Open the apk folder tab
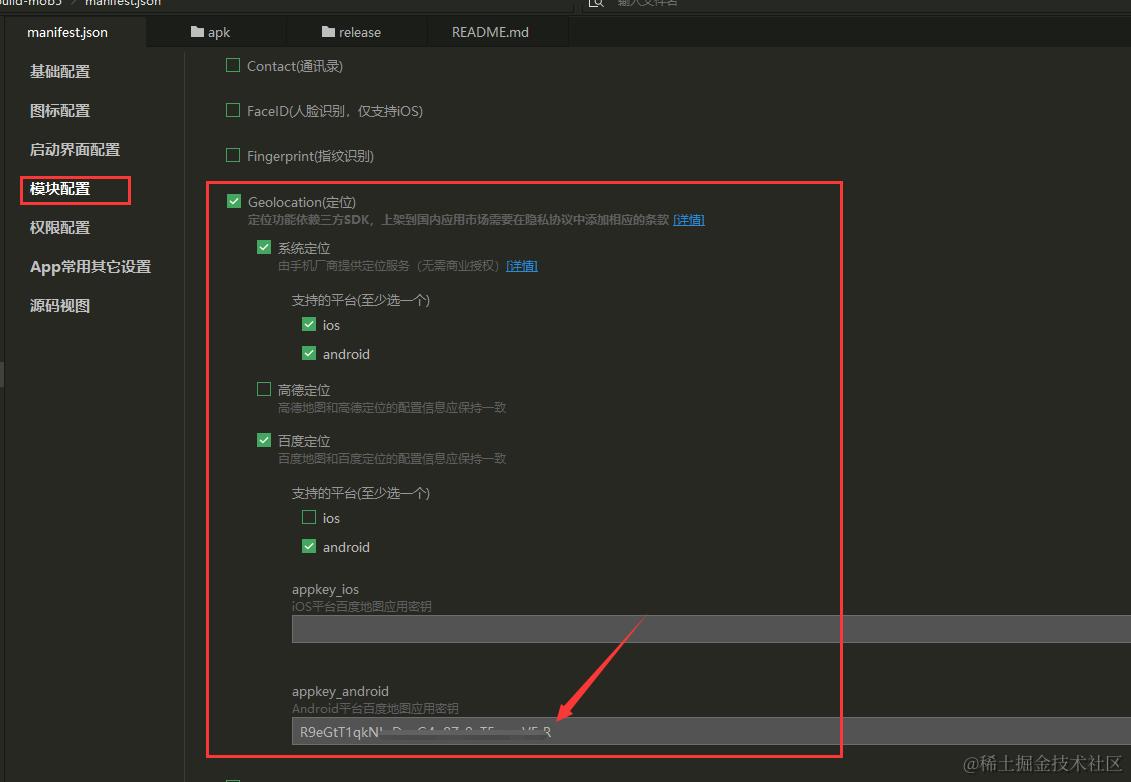1131x782 pixels. click(x=211, y=32)
